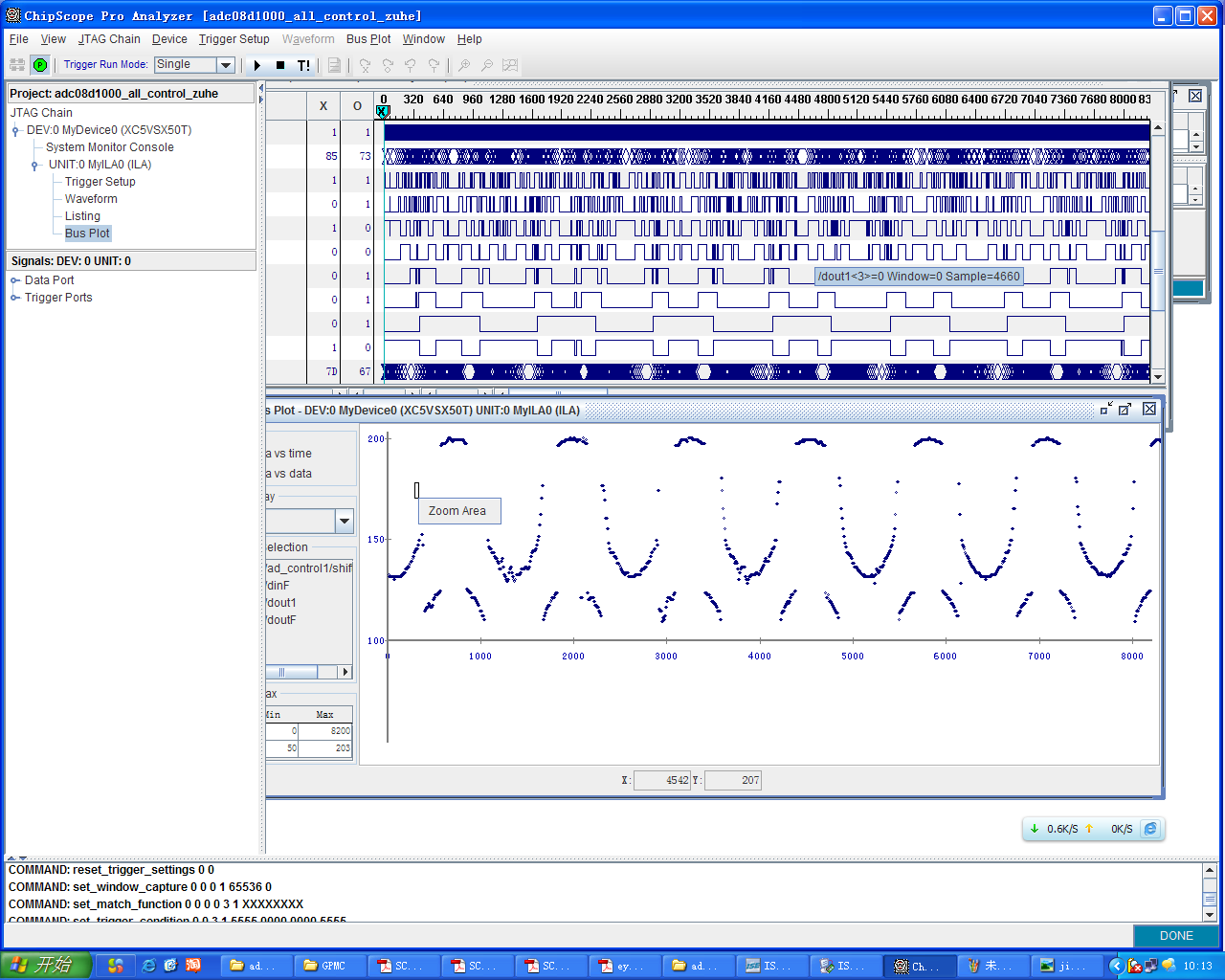Expand the Data Port signals node
1225x980 pixels.
coord(15,280)
